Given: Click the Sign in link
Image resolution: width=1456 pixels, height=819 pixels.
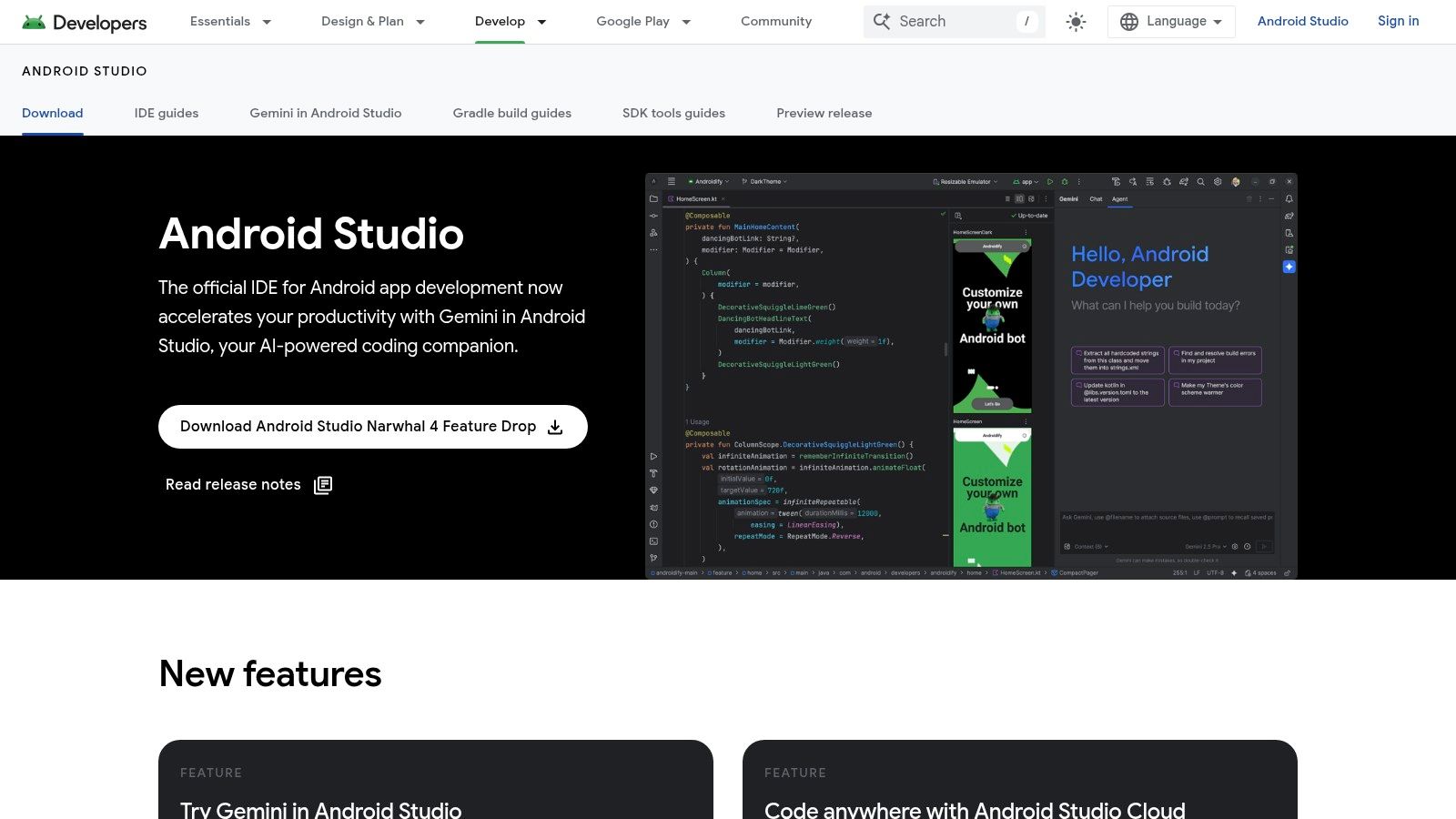Looking at the screenshot, I should point(1398,21).
